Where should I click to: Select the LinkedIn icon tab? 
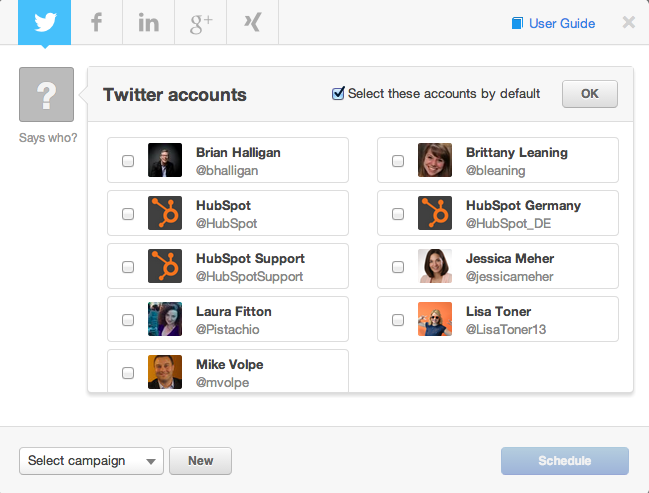click(x=149, y=22)
